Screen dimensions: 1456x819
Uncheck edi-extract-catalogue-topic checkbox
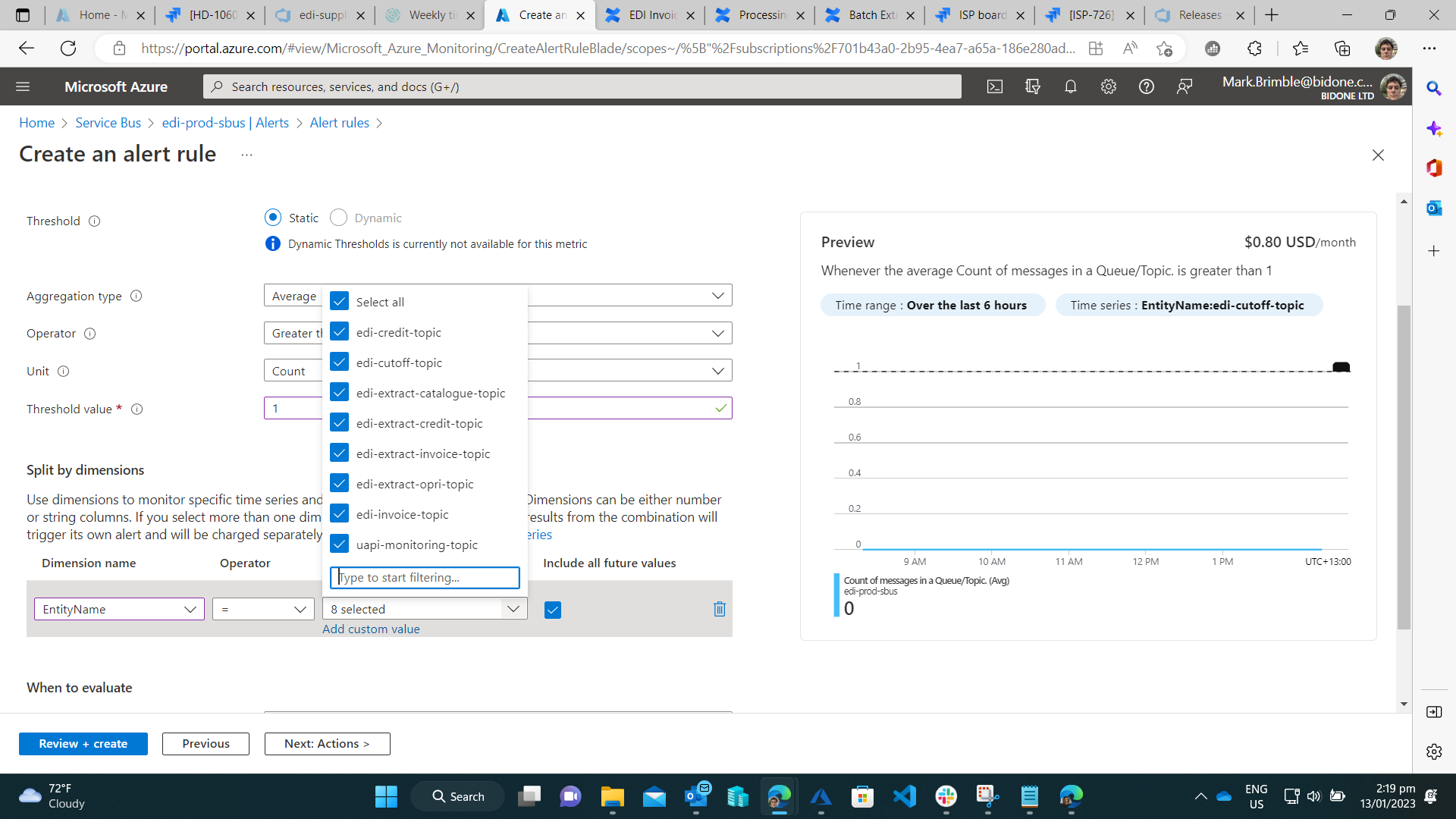(x=340, y=392)
